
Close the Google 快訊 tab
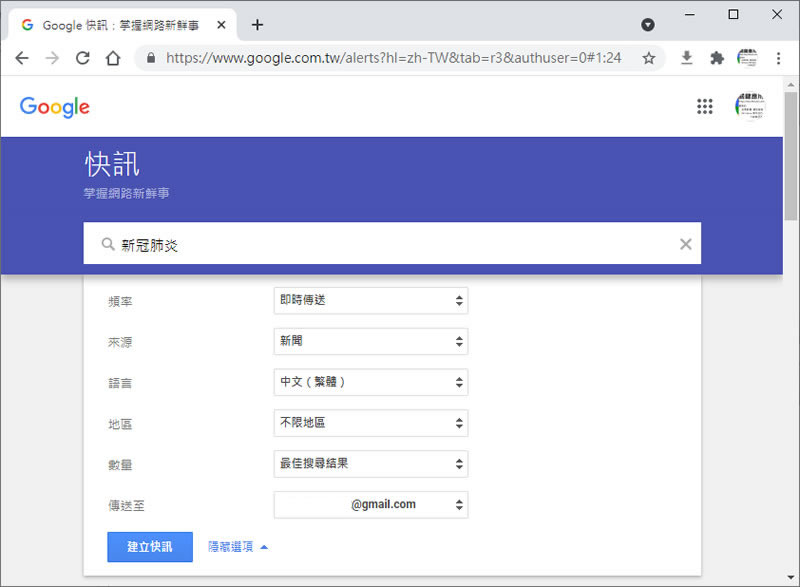[x=221, y=25]
